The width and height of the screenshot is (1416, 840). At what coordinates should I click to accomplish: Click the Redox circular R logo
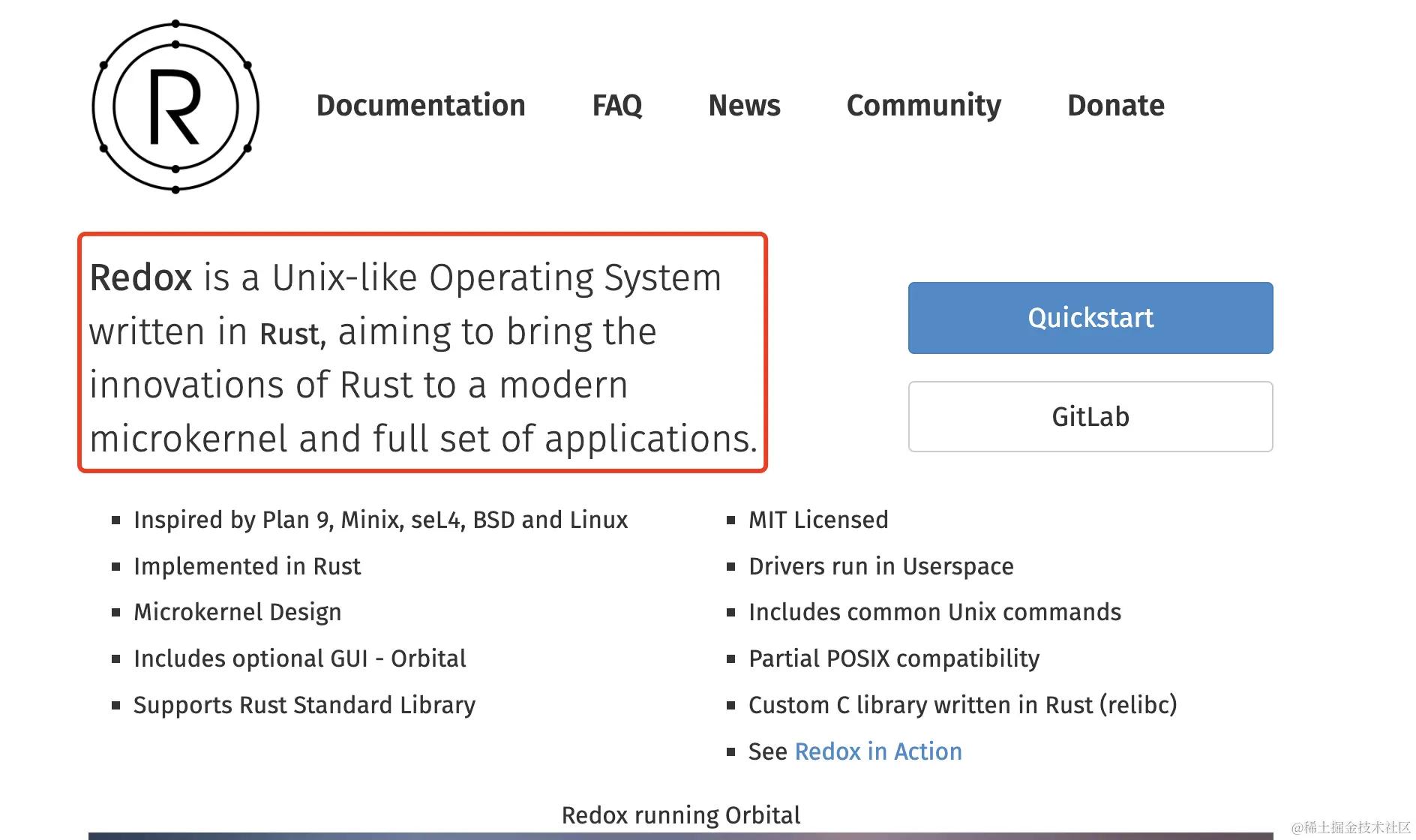click(x=175, y=106)
